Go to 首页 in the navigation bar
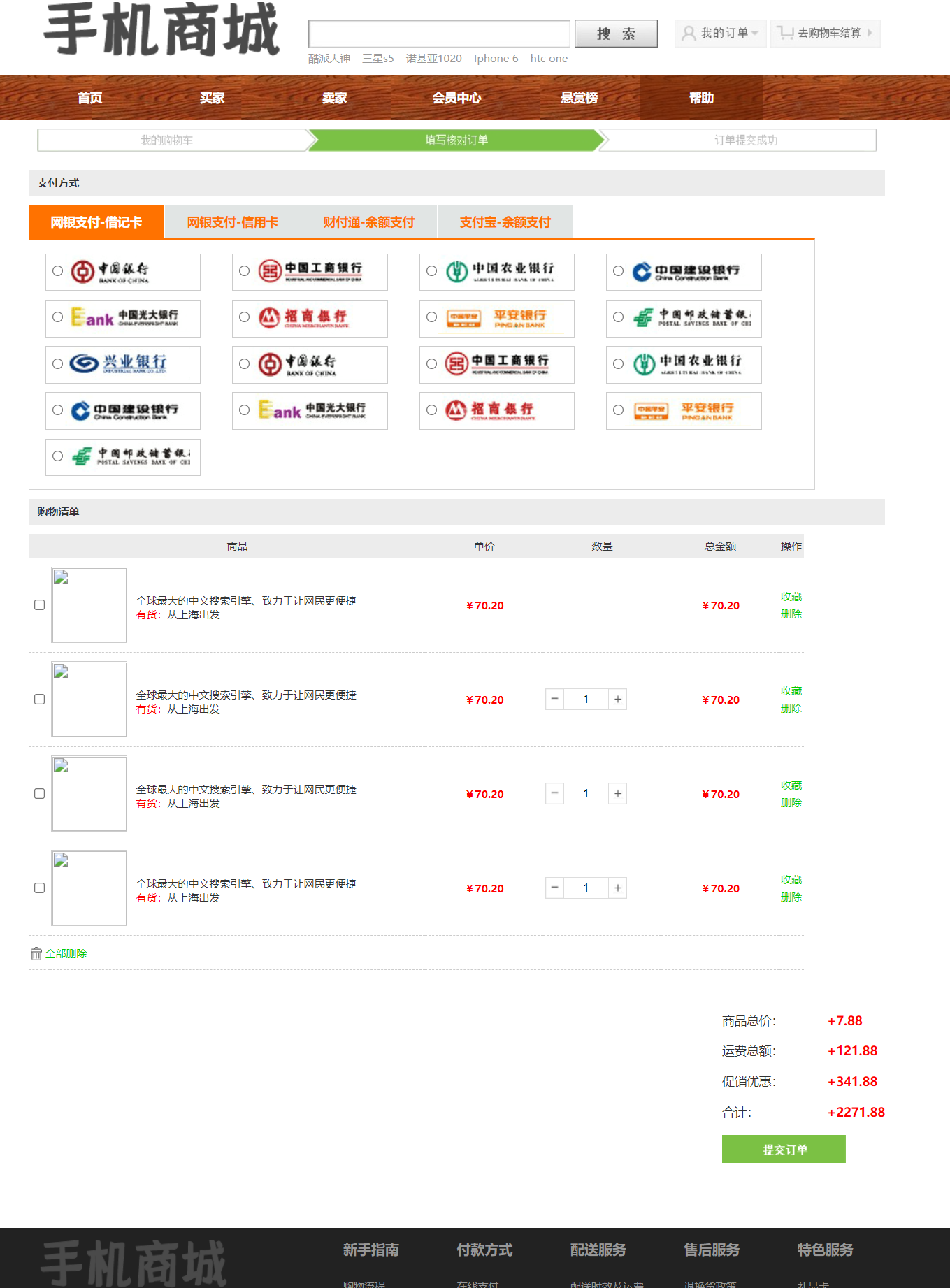This screenshot has width=950, height=1288. (89, 98)
